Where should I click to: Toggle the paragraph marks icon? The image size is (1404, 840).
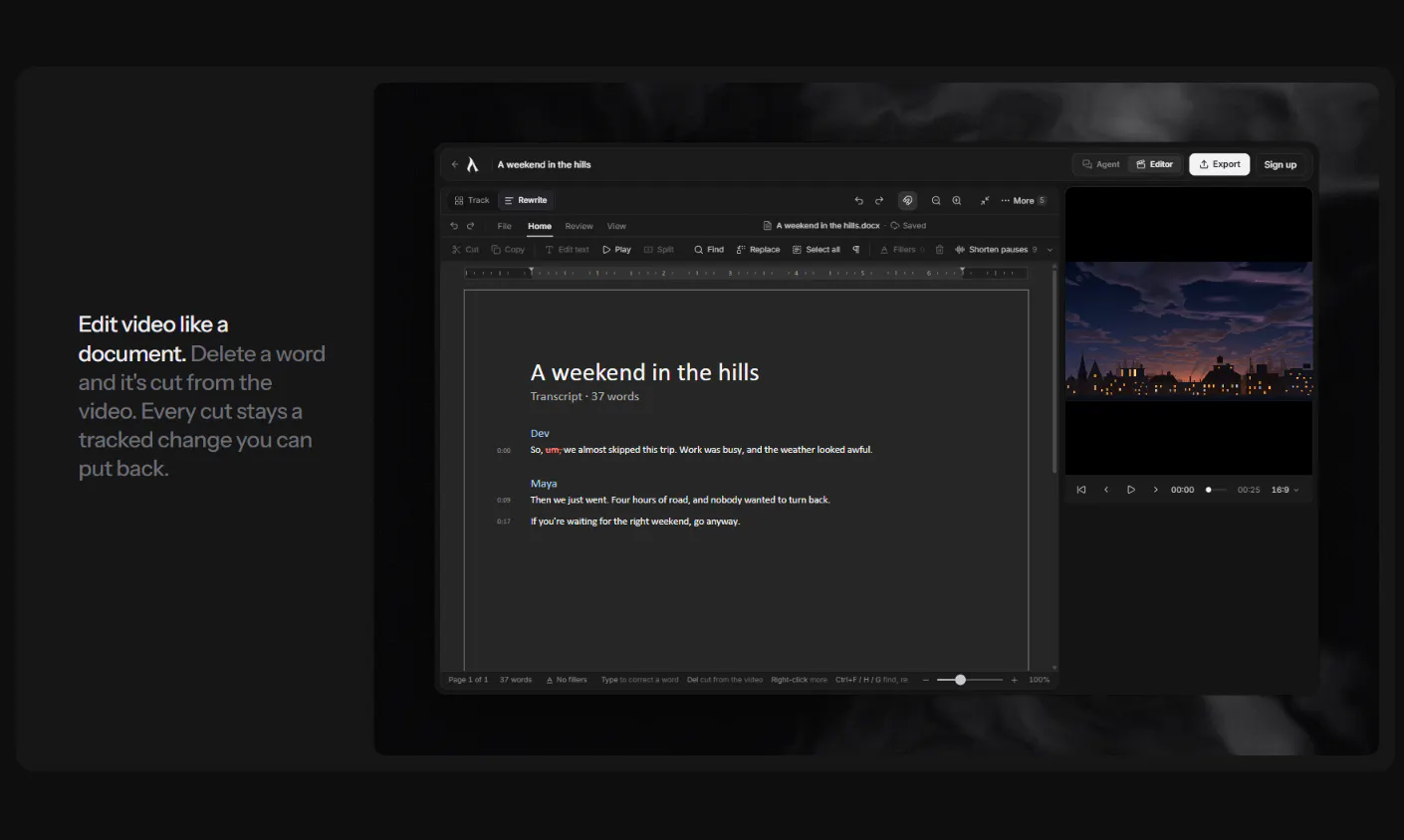click(x=856, y=250)
